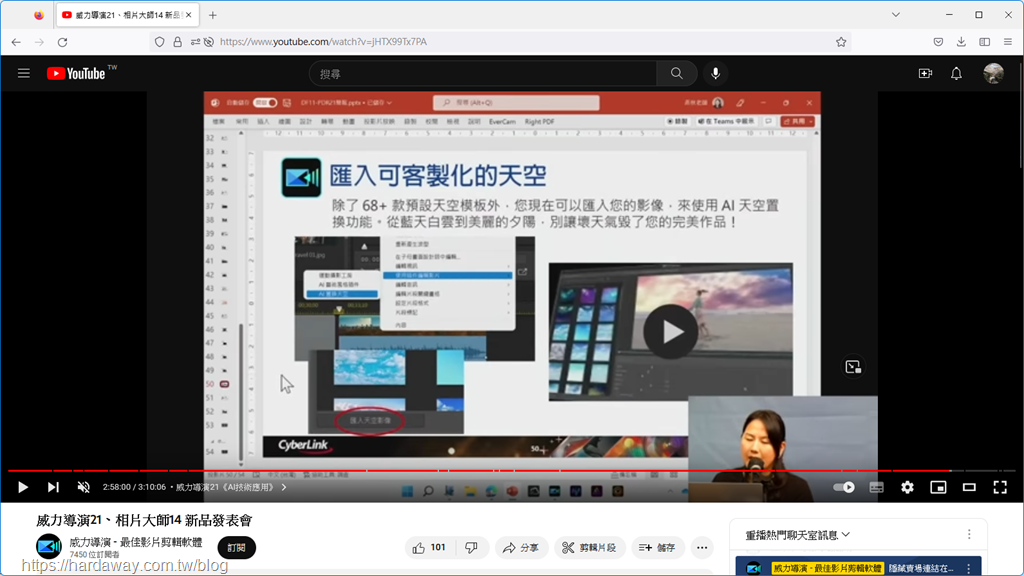Image resolution: width=1024 pixels, height=576 pixels.
Task: Open more actions under the video
Action: (702, 547)
